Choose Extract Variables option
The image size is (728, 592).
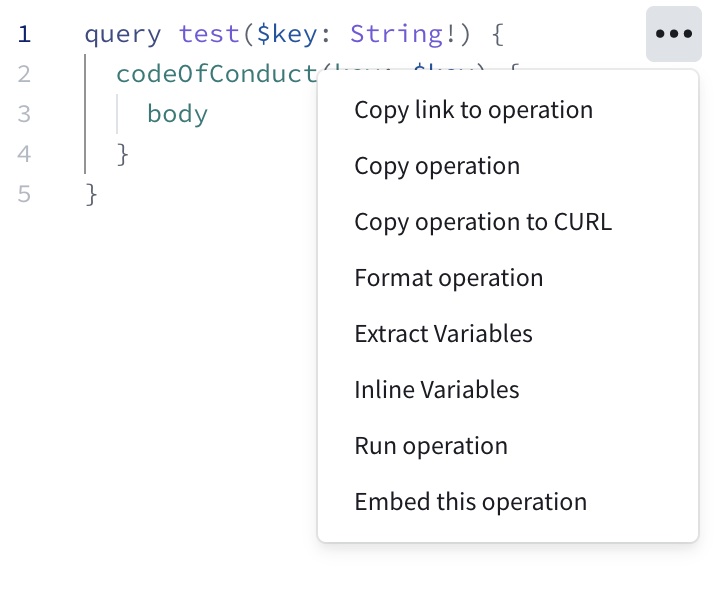tap(443, 334)
